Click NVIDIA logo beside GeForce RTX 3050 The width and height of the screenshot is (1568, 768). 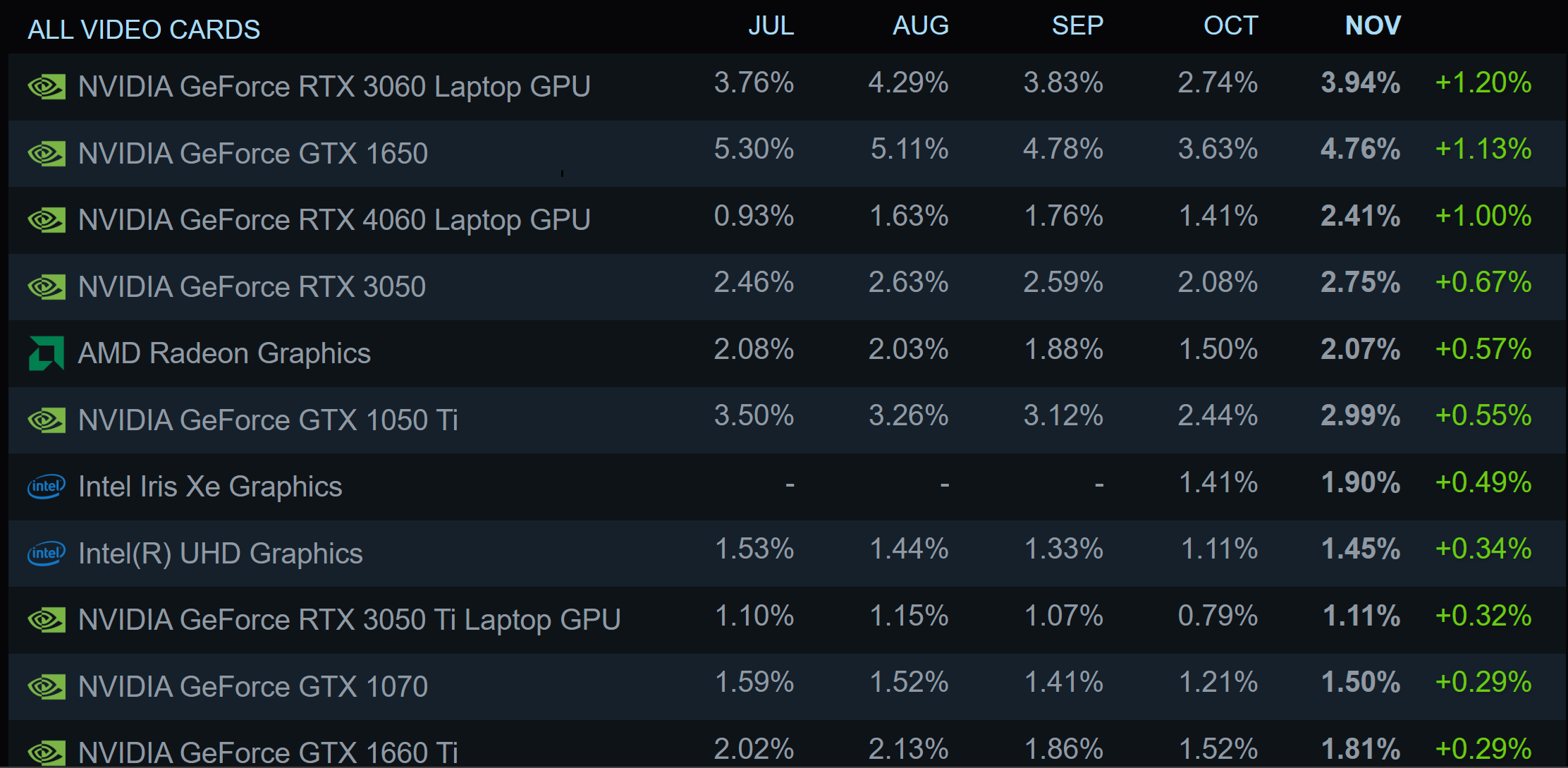coord(47,287)
